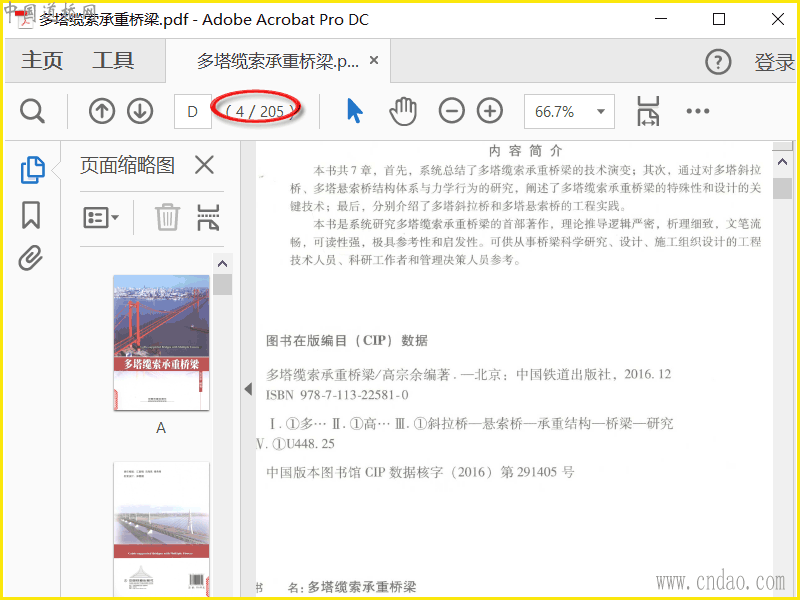Click the ISBN 978-7-113-22581-0 line
Screen dimensions: 800x600
point(337,395)
